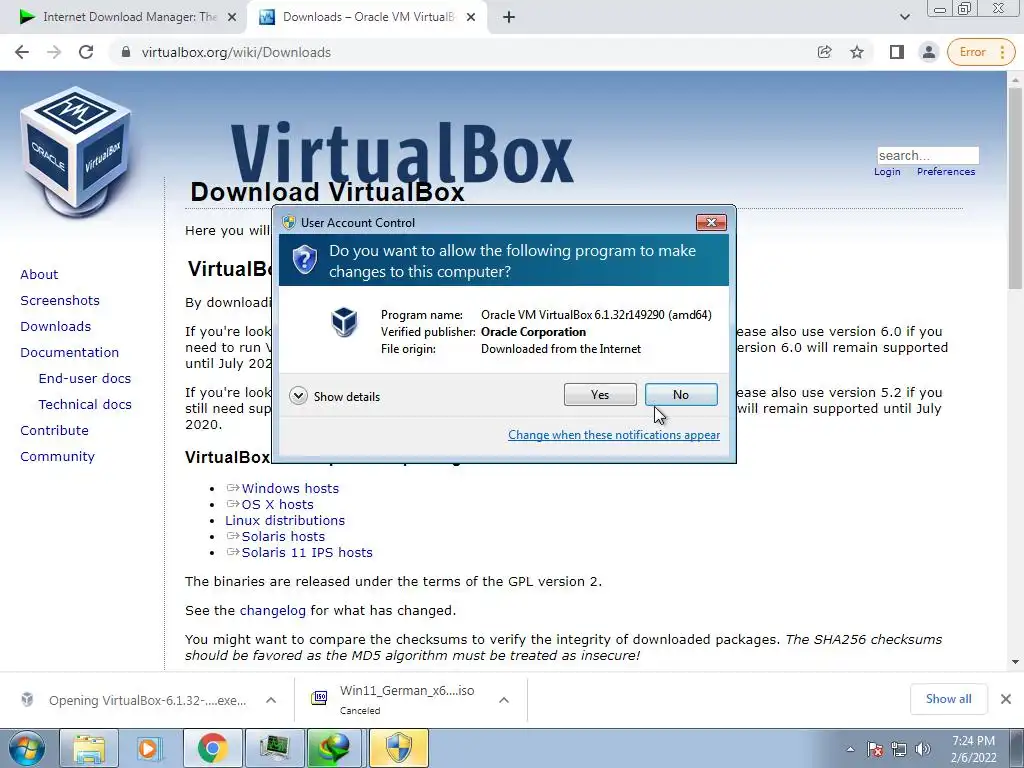Click the scrollbar down arrow

(x=1016, y=662)
